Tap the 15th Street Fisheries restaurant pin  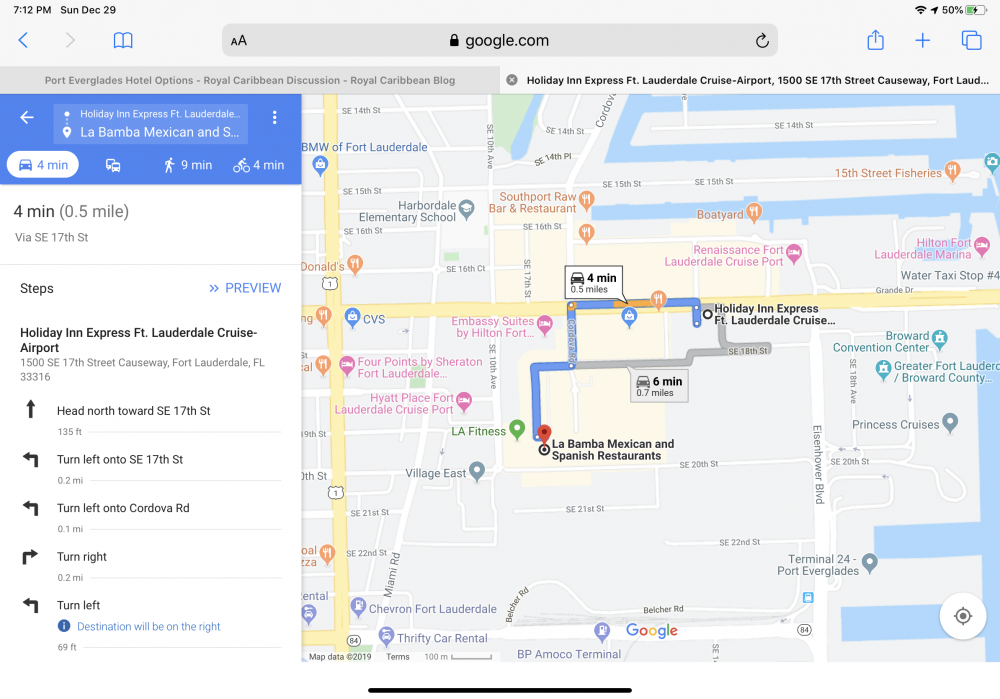coord(952,171)
